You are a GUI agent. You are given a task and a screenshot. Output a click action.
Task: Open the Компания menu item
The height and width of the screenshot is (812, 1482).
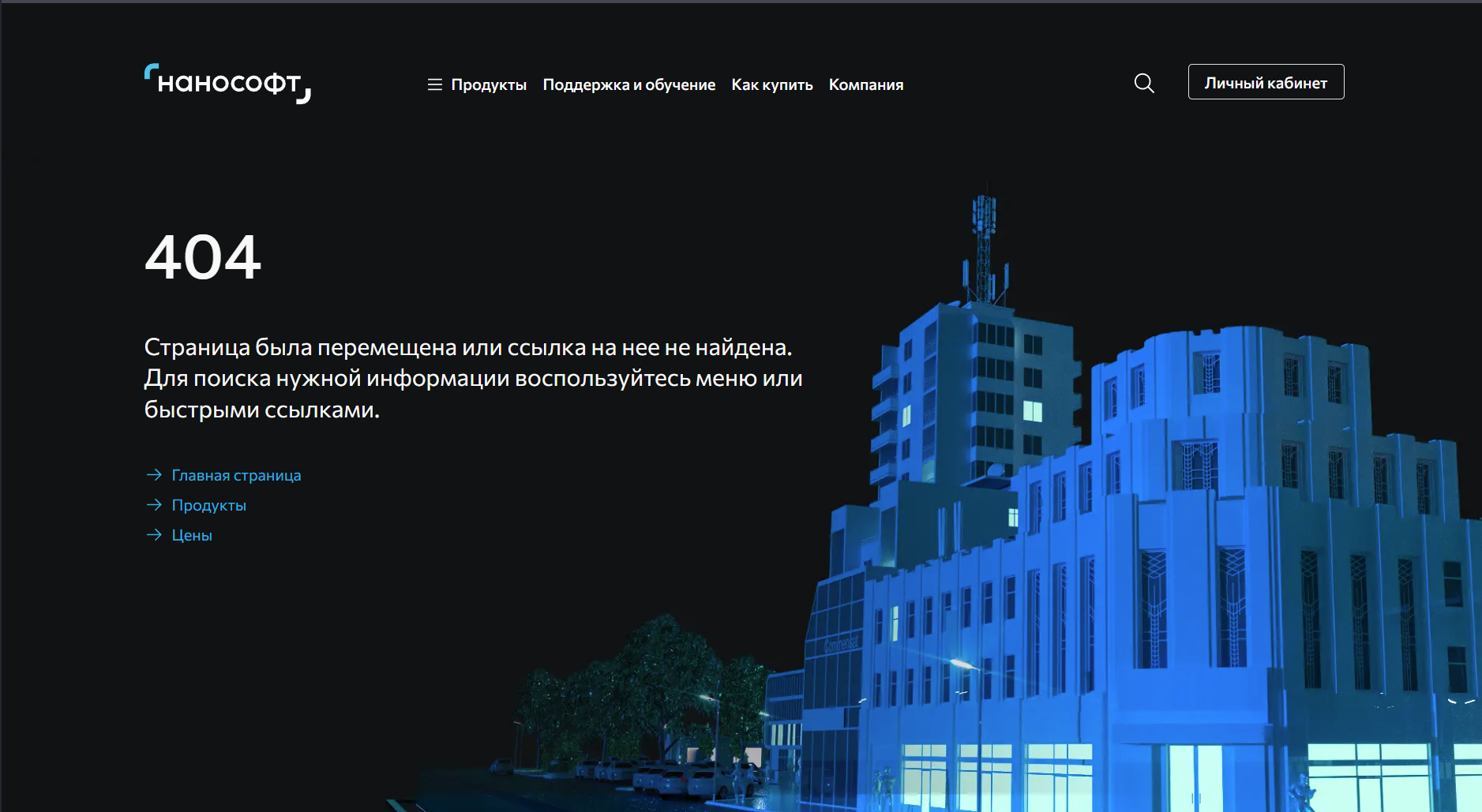coord(865,84)
